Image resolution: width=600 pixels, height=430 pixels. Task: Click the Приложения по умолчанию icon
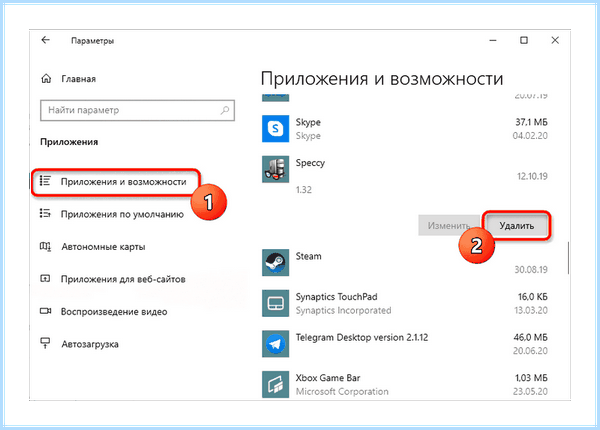pyautogui.click(x=45, y=213)
